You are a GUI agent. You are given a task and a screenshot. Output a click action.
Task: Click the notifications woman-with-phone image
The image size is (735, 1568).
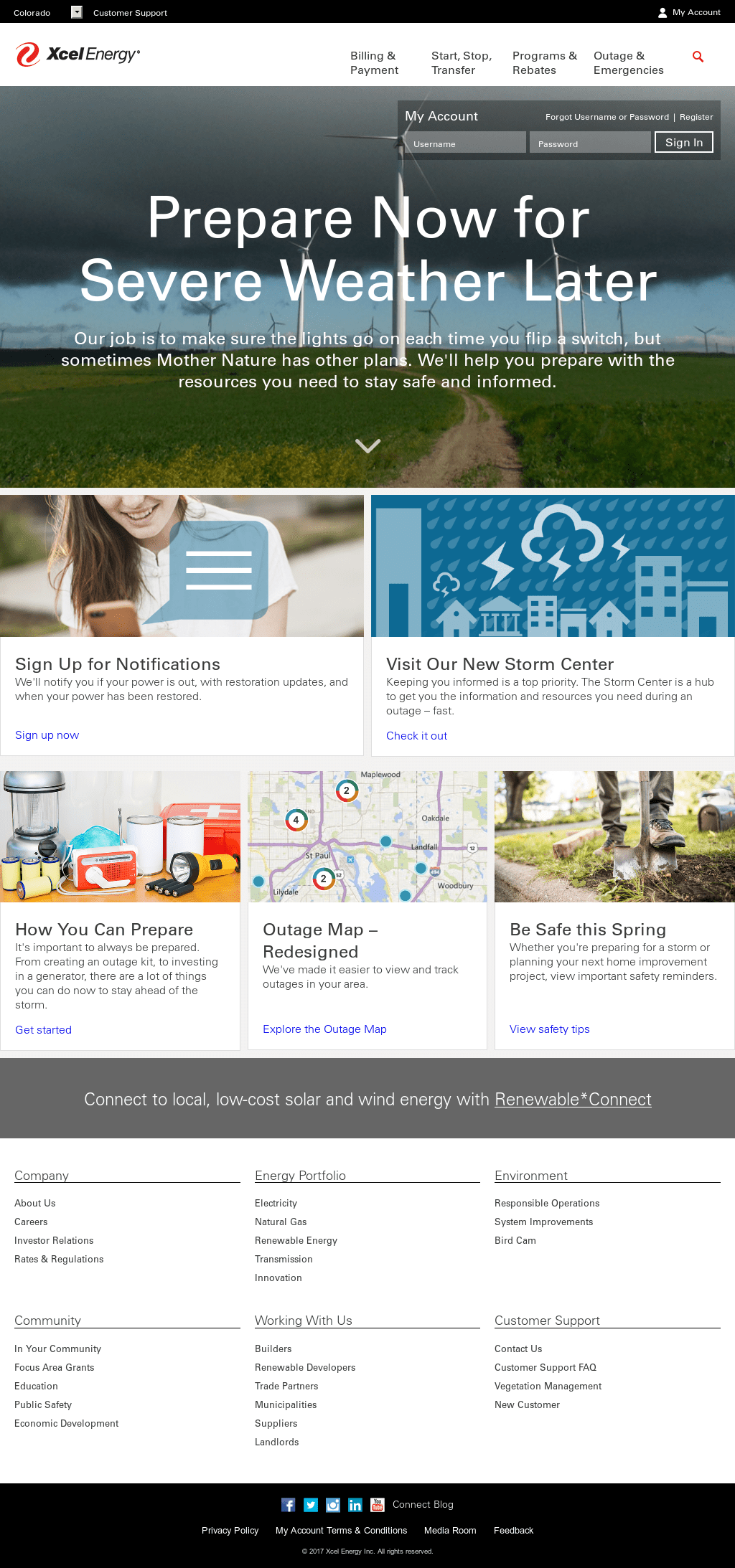(x=182, y=566)
